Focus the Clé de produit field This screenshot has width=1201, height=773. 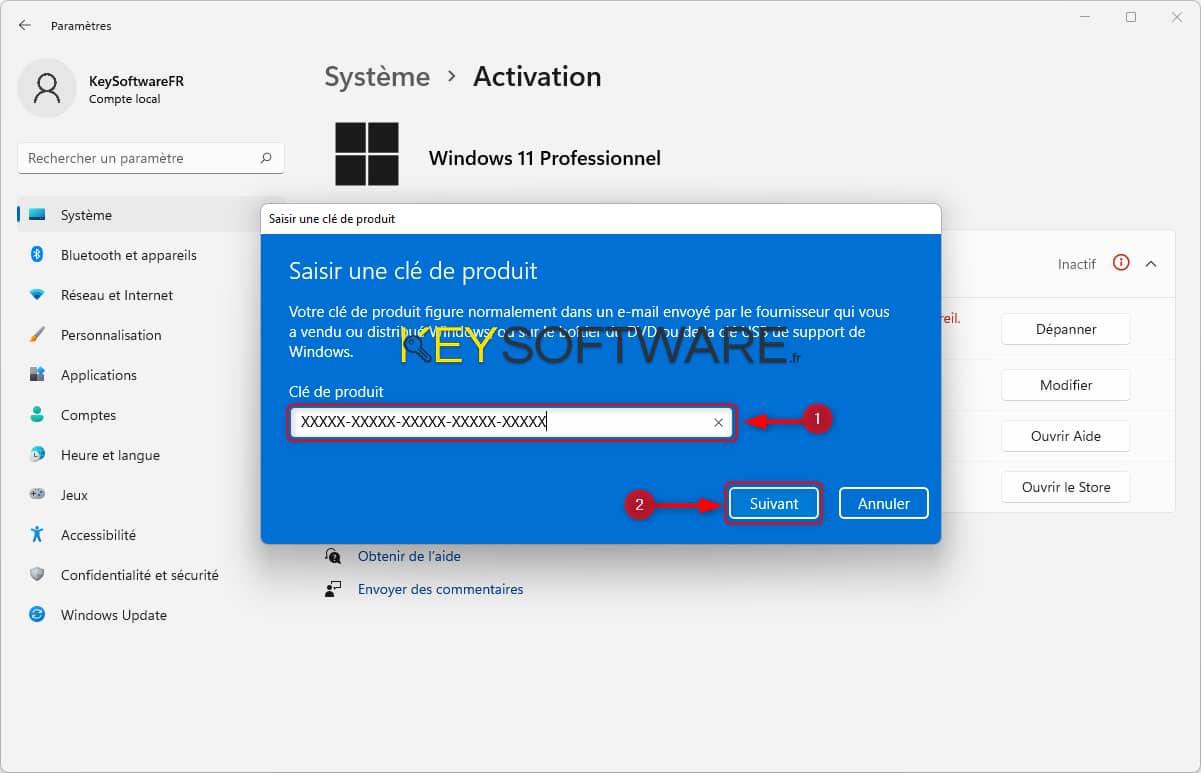511,423
